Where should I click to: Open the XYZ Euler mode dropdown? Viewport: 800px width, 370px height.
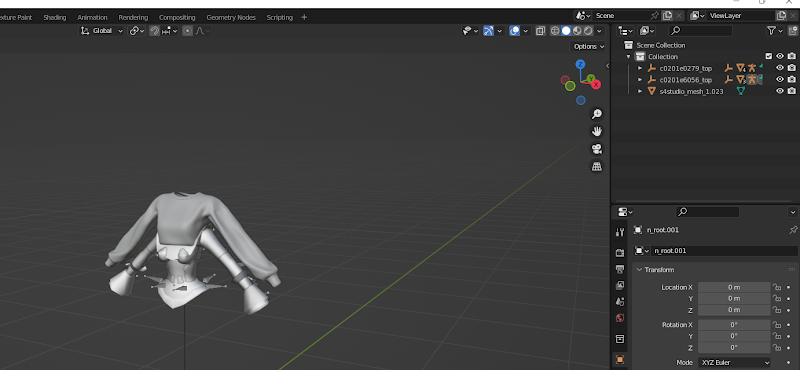734,362
